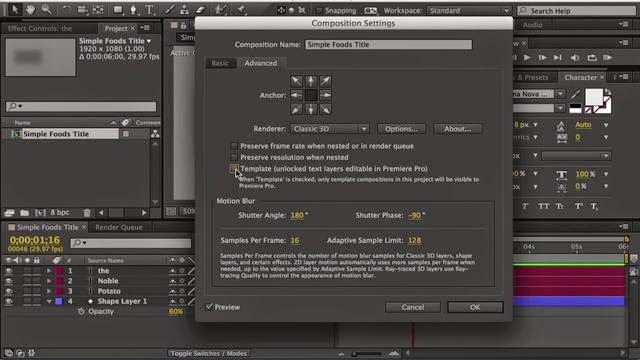Set anchor to top-left arrow
The height and width of the screenshot is (360, 640).
(296, 81)
